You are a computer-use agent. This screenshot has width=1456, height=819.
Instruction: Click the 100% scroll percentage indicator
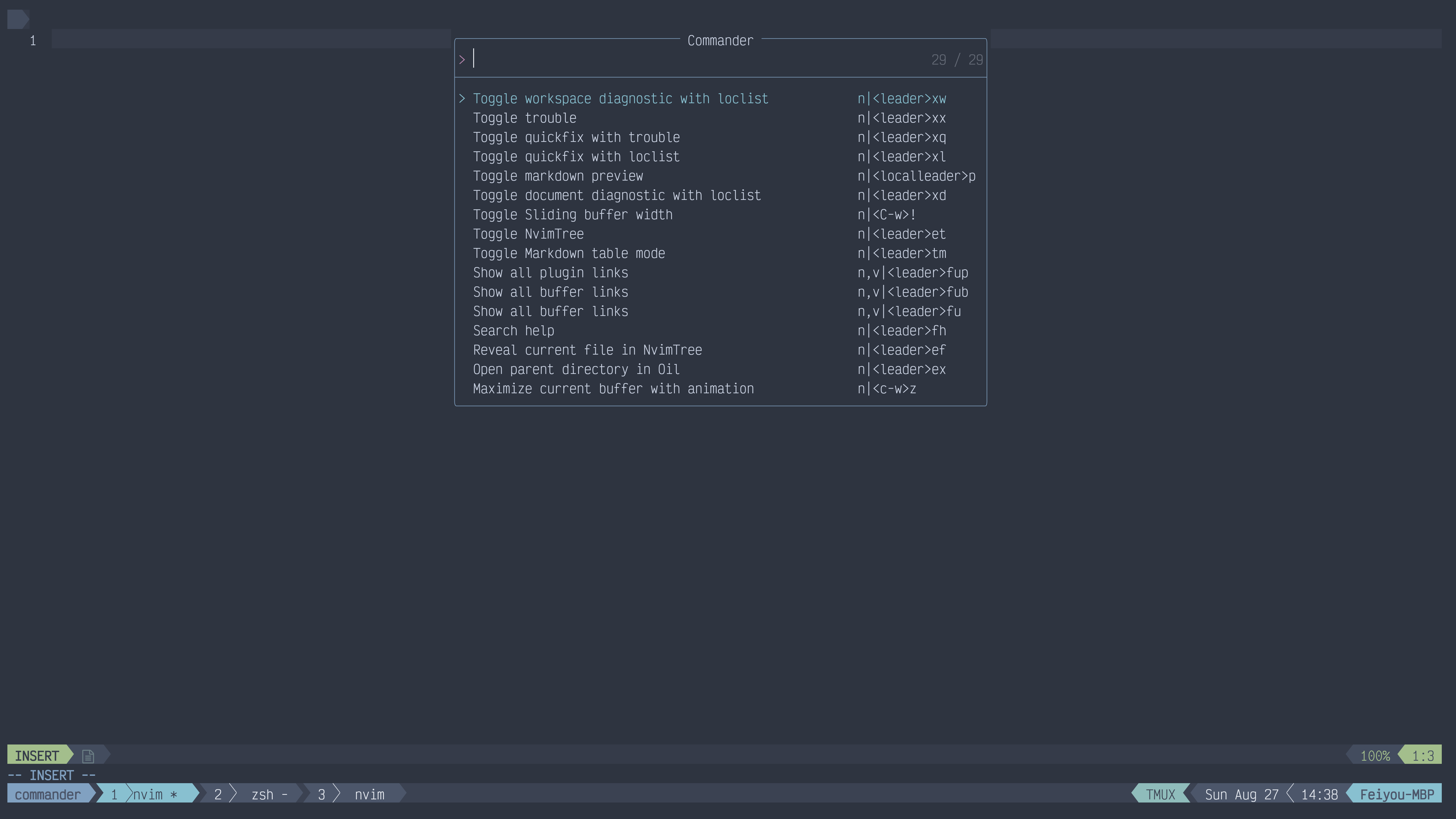point(1375,756)
